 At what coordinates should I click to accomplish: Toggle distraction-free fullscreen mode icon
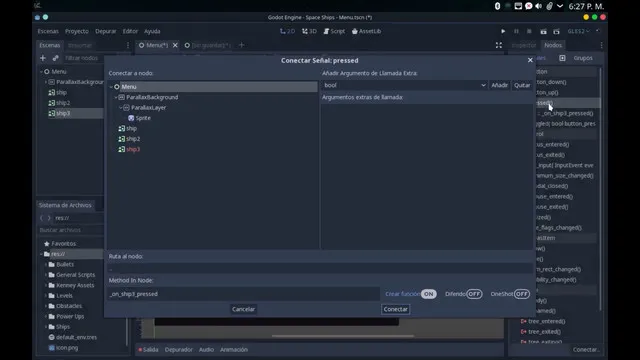[x=499, y=45]
